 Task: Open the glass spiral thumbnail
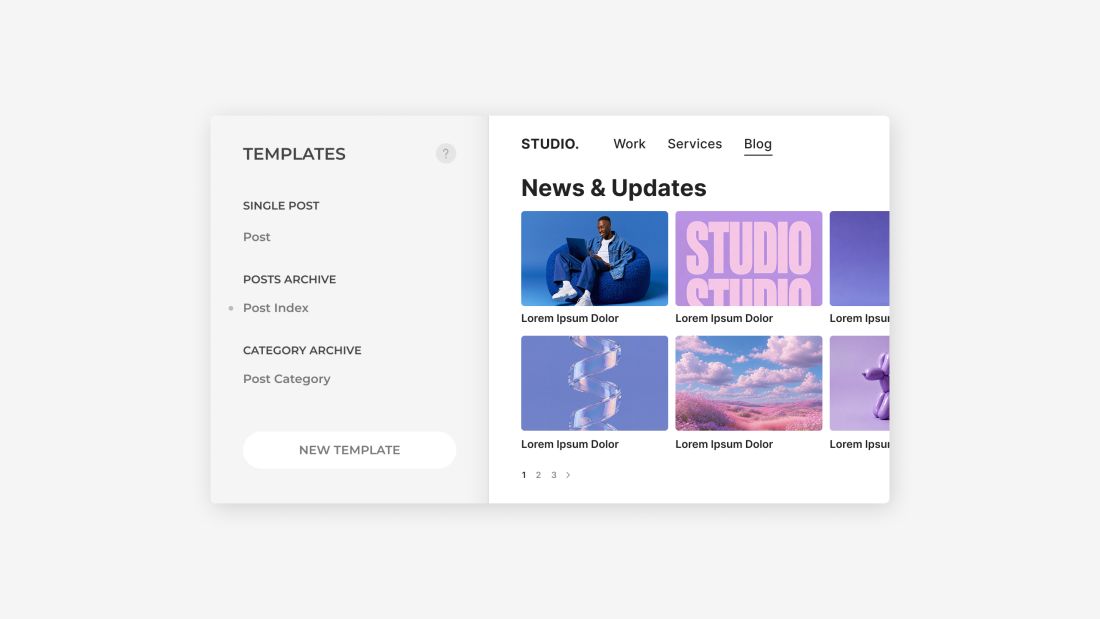(594, 383)
